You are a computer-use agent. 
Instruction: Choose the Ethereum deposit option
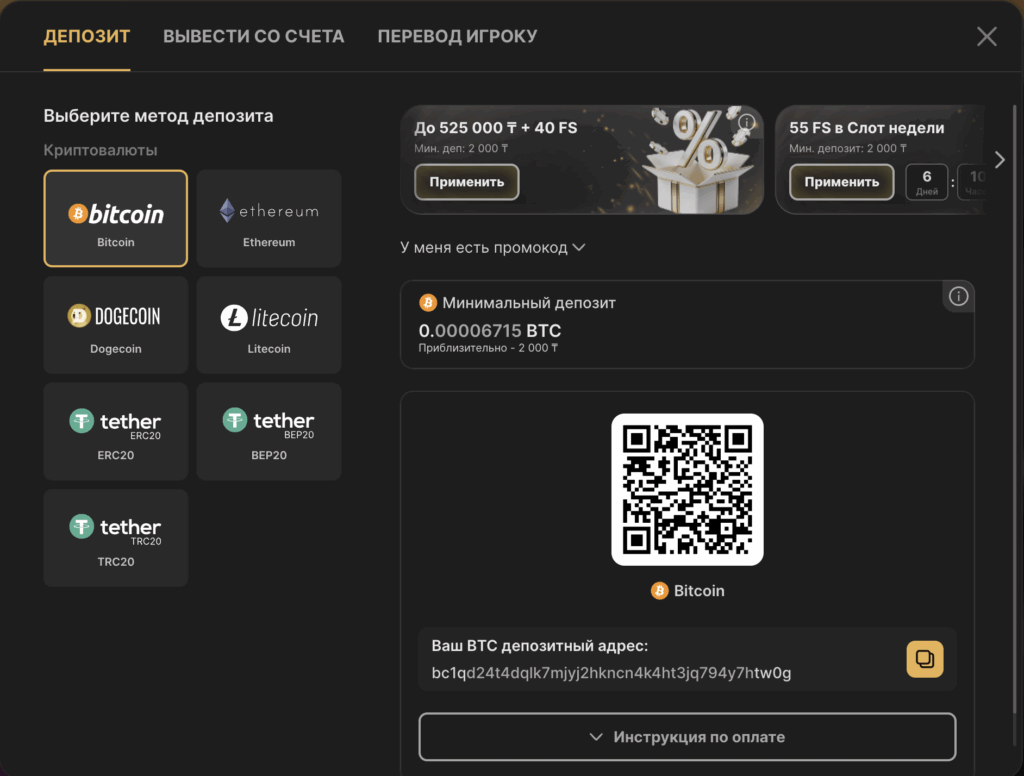268,218
